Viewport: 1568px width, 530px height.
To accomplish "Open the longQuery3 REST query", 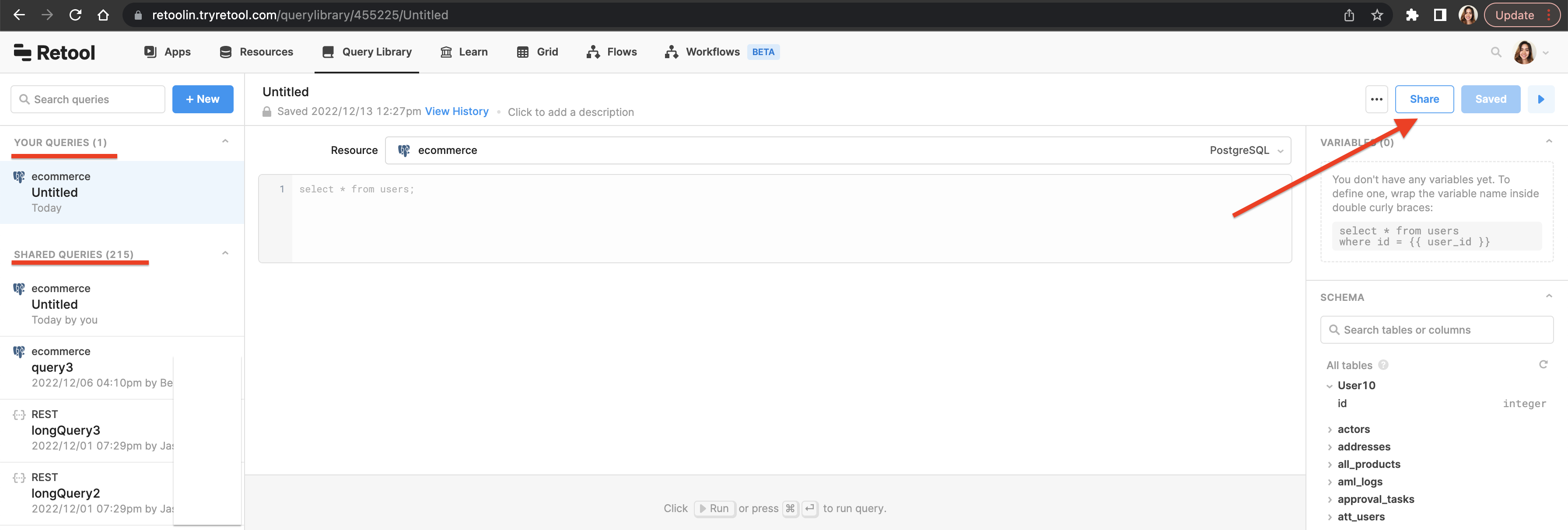I will pyautogui.click(x=122, y=430).
